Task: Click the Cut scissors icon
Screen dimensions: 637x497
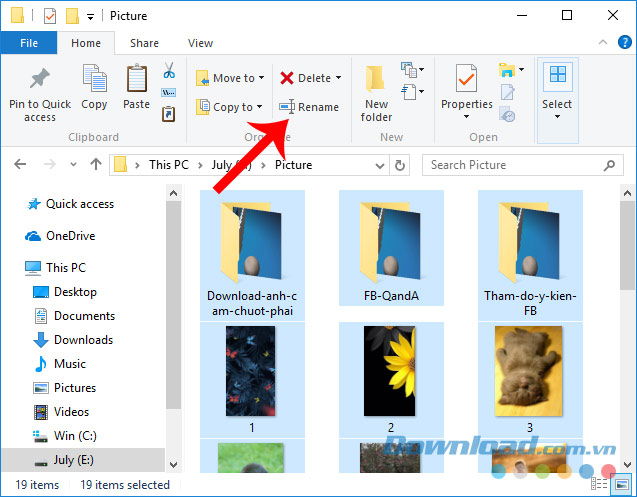Action: click(x=169, y=70)
